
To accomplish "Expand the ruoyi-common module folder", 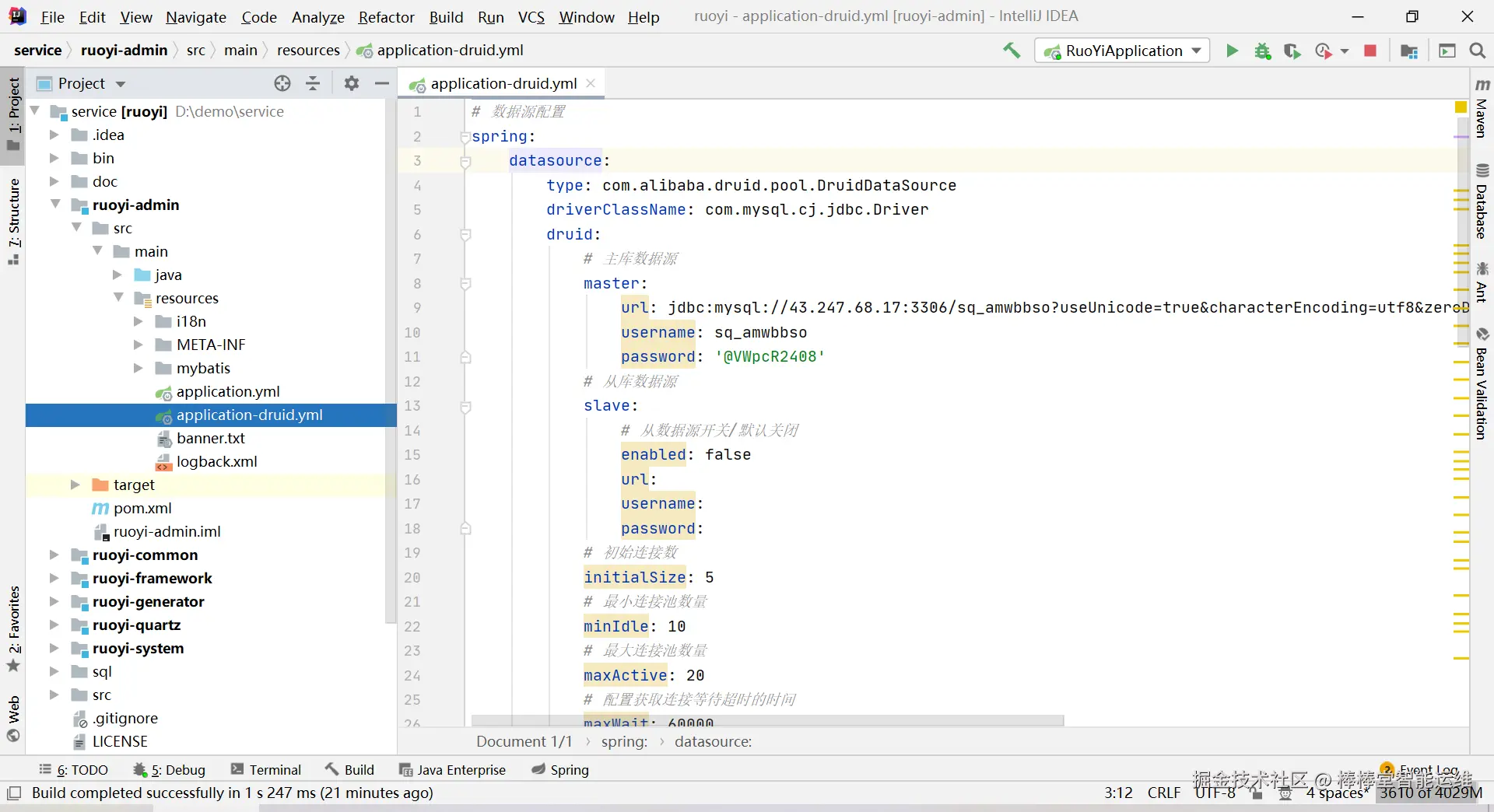I will (54, 555).
